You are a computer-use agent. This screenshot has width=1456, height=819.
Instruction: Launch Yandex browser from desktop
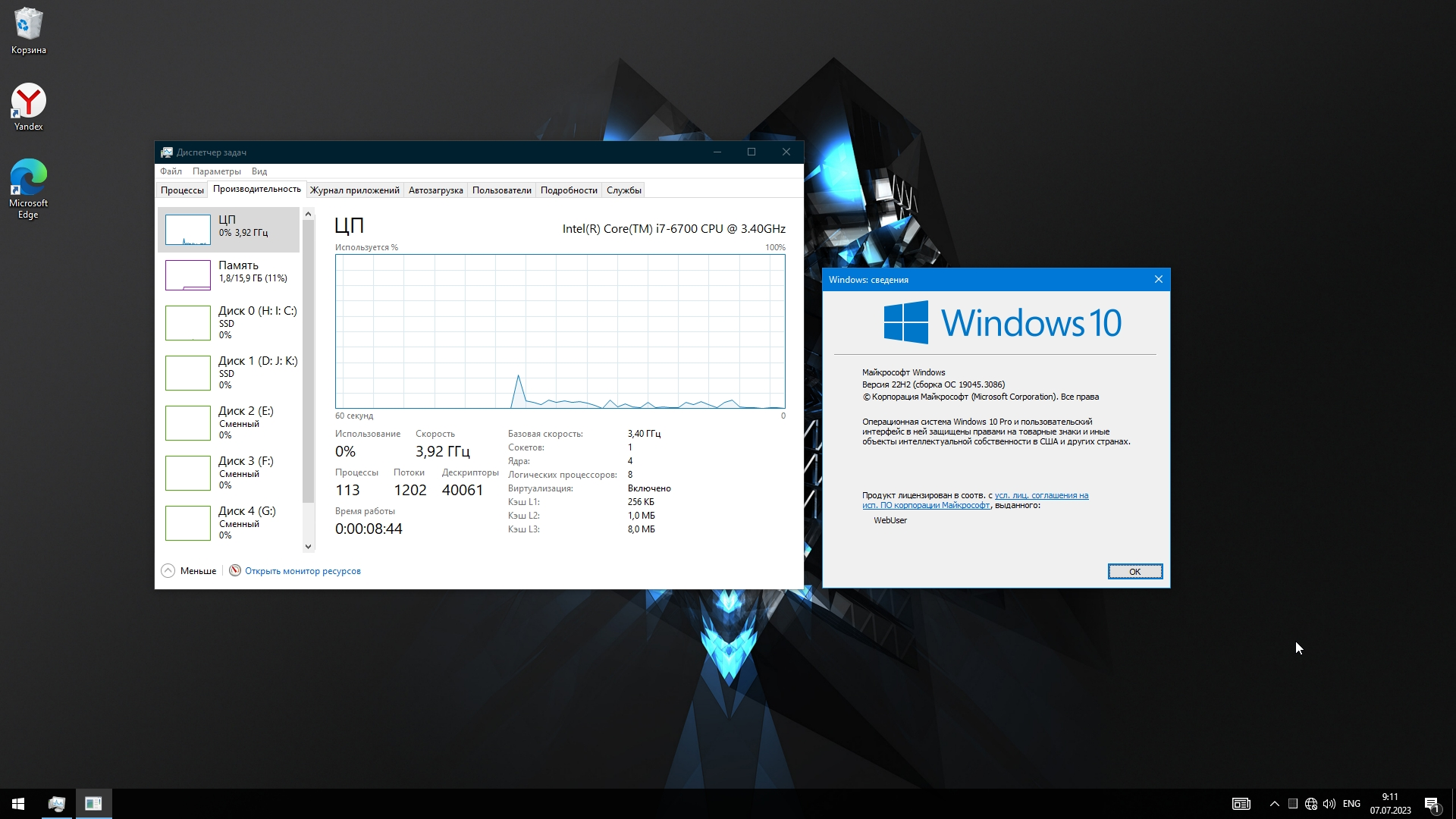click(x=28, y=106)
